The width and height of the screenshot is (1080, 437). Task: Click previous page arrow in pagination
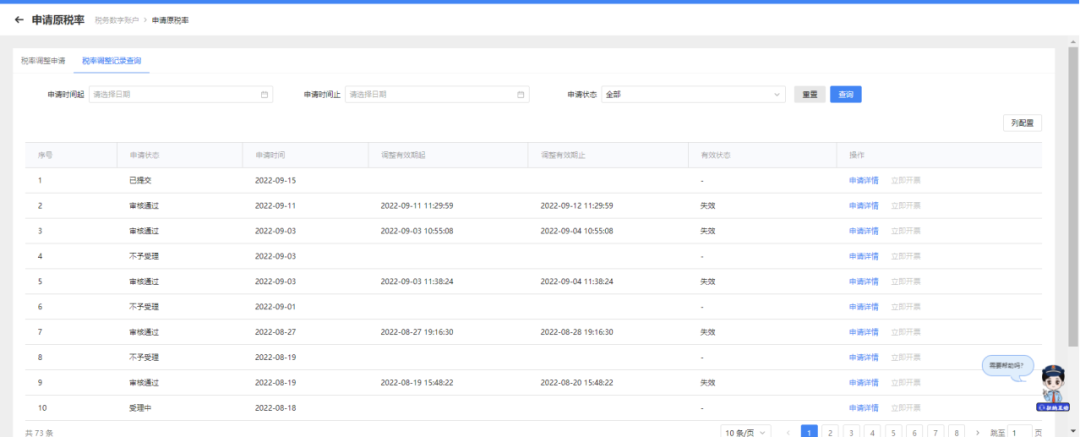[789, 432]
